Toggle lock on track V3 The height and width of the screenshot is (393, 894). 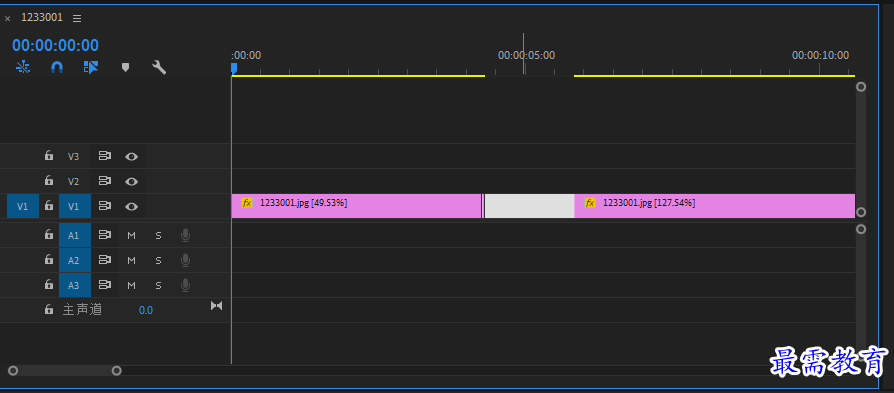[49, 156]
